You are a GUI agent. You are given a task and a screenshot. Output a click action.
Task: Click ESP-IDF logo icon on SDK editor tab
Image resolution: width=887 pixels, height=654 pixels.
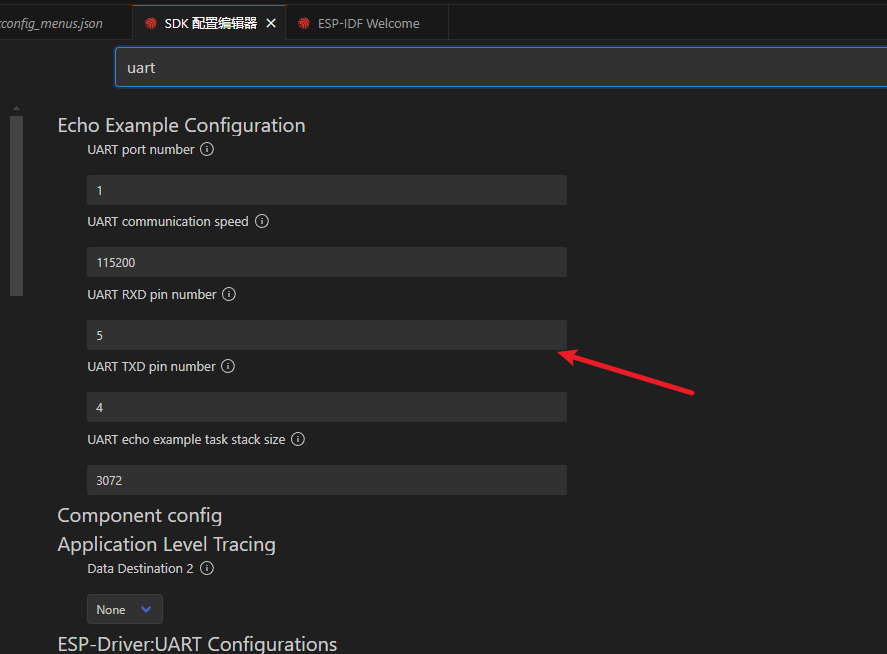point(151,23)
